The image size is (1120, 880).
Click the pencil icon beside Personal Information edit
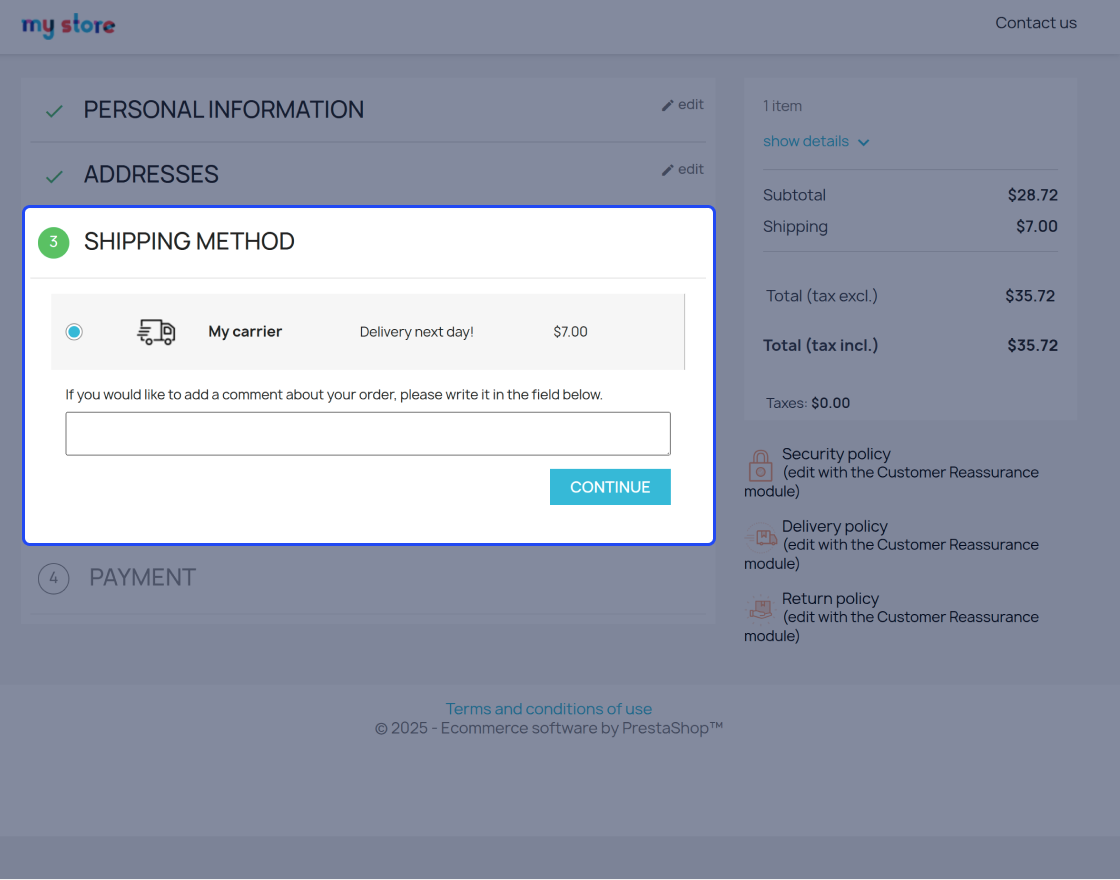(x=668, y=106)
